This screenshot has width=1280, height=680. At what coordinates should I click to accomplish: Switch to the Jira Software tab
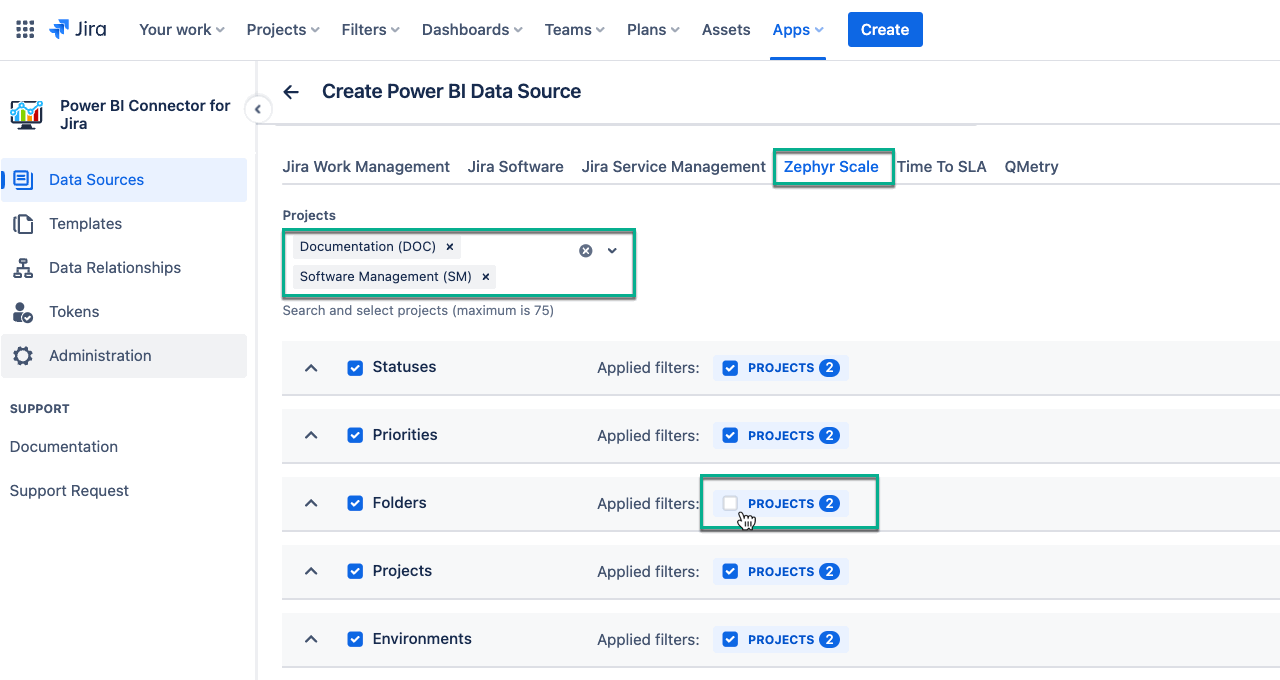click(x=515, y=167)
